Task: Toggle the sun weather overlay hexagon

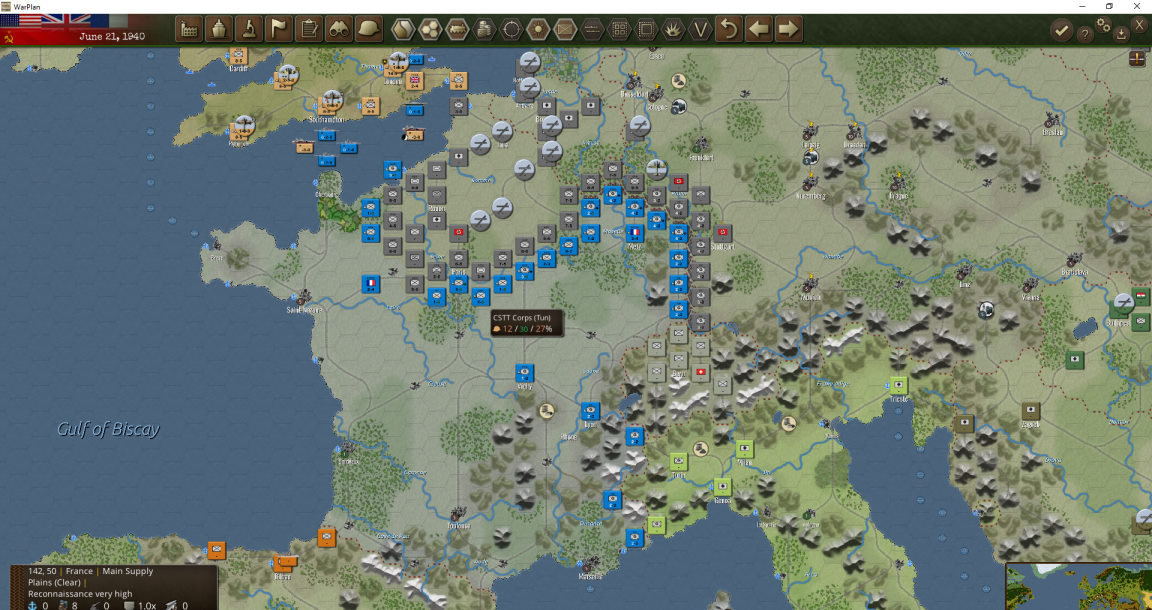Action: 539,29
